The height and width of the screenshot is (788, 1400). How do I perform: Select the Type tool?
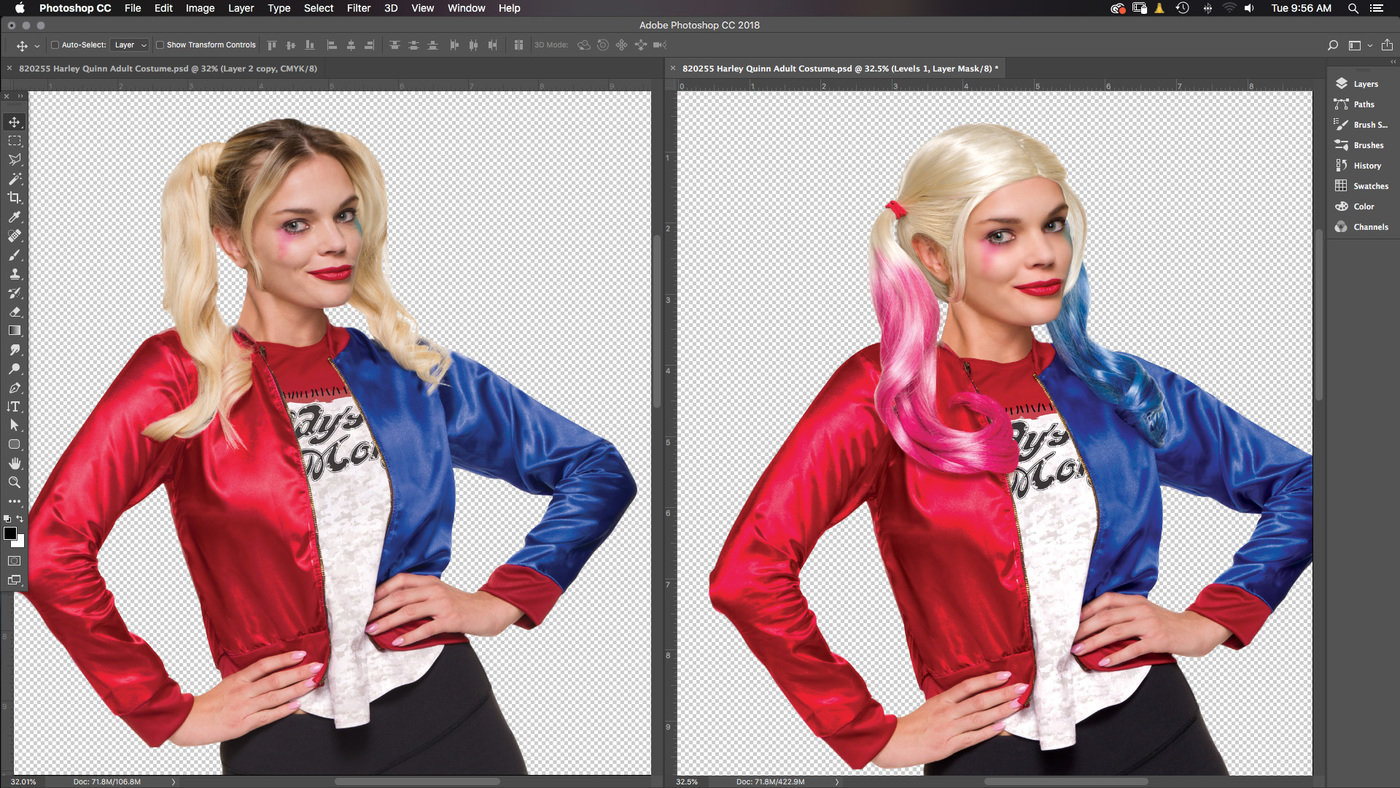point(14,407)
